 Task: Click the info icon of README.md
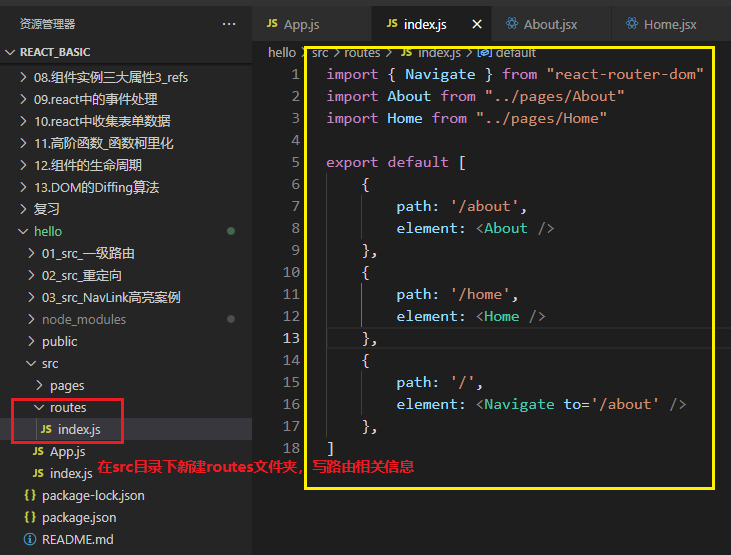click(x=30, y=540)
